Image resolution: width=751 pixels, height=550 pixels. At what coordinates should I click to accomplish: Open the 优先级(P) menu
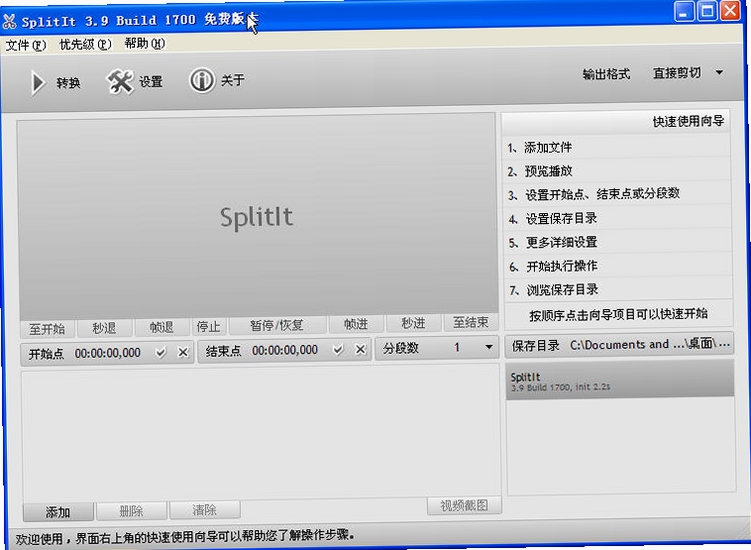pyautogui.click(x=85, y=44)
